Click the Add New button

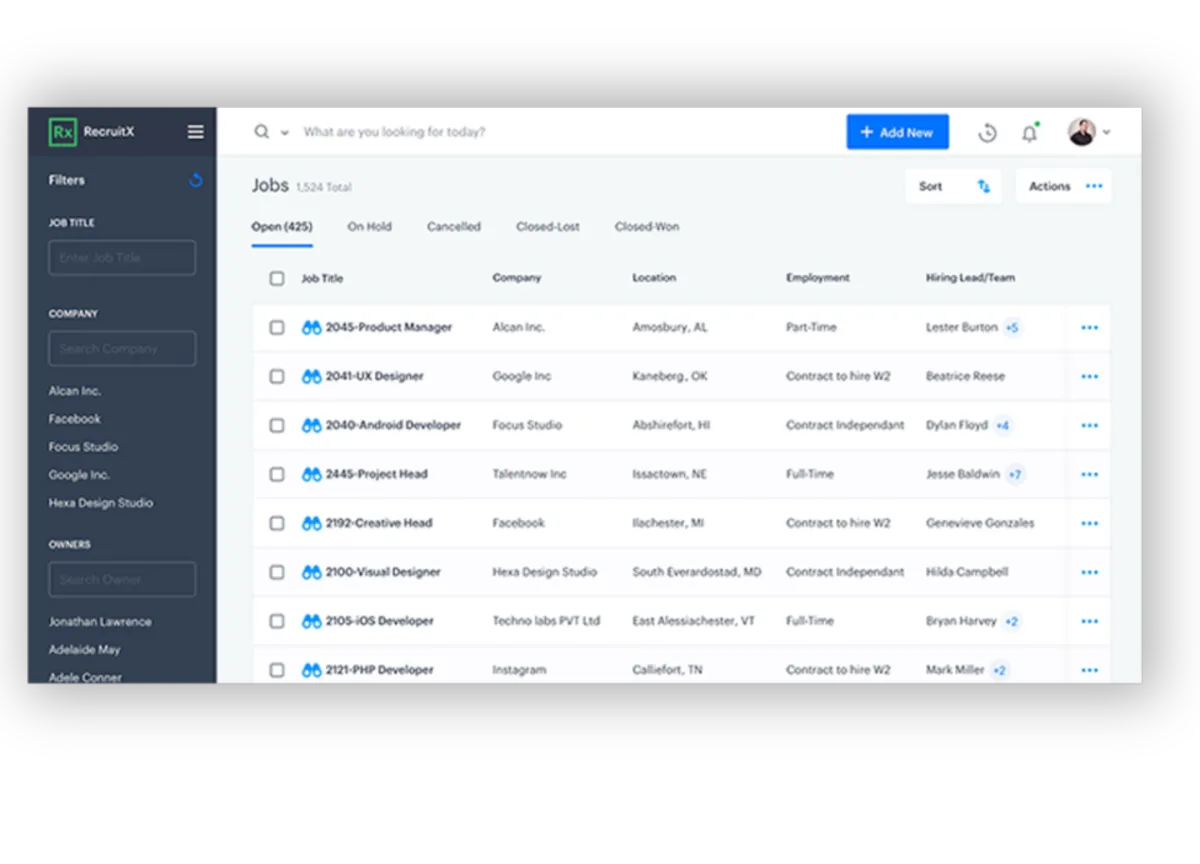pos(897,132)
